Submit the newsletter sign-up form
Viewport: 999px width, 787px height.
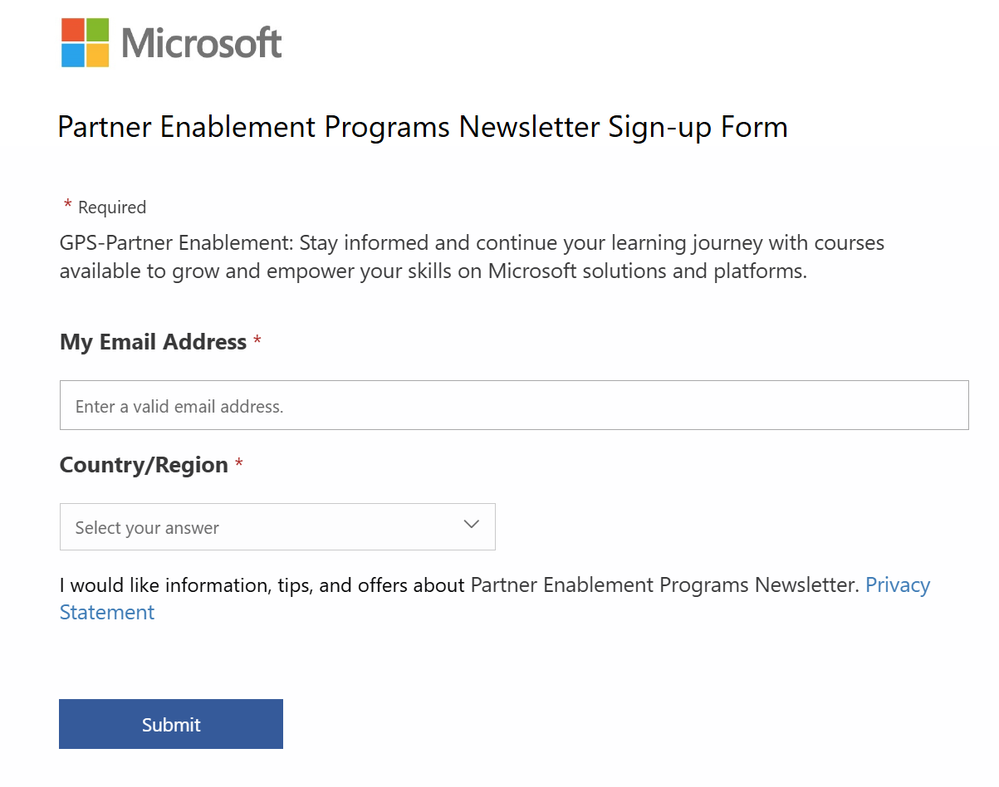tap(171, 724)
